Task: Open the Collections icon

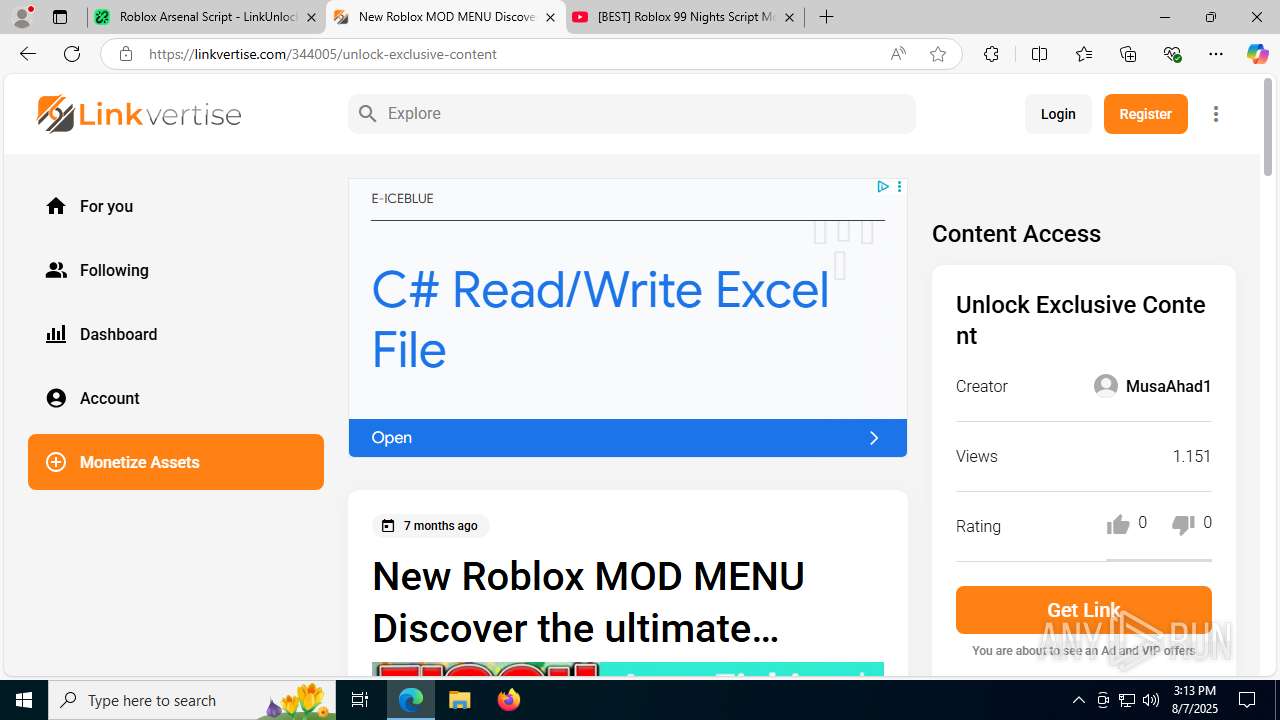Action: 1128,54
